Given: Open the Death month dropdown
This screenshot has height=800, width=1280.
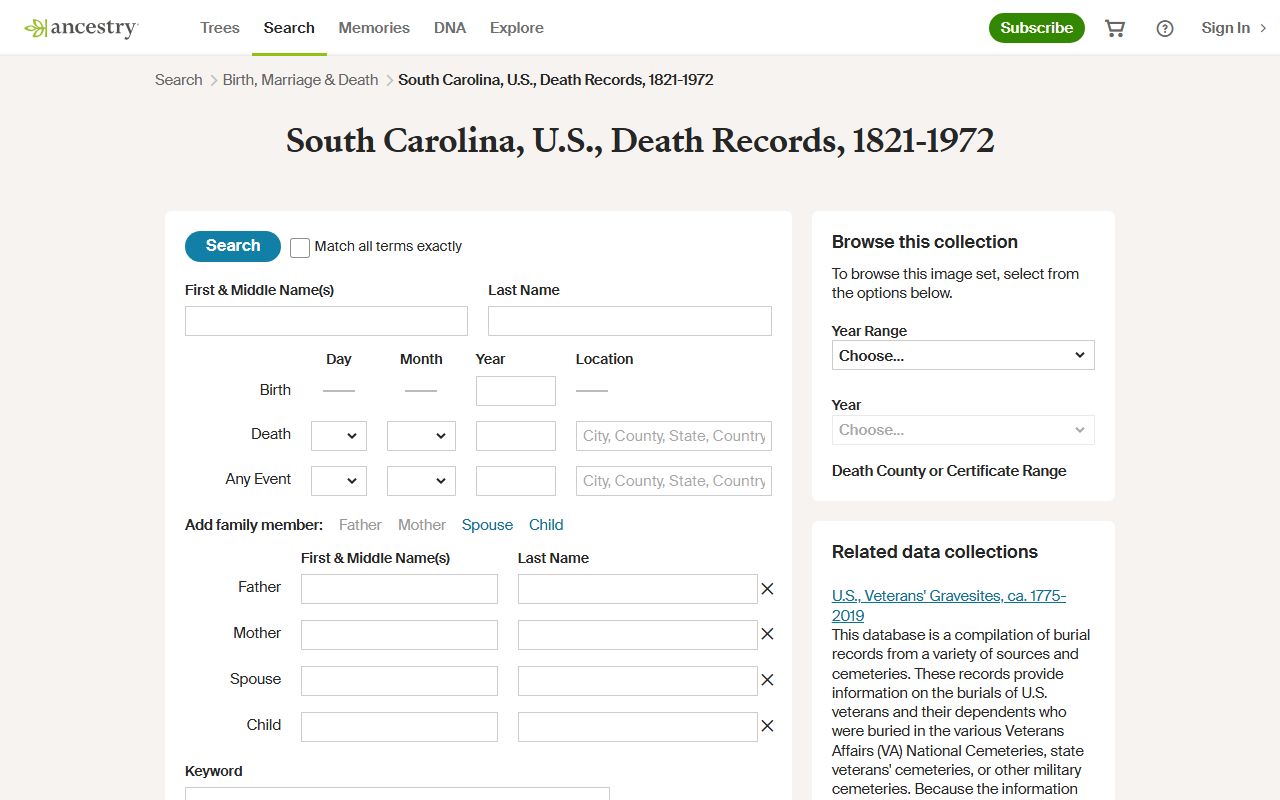Looking at the screenshot, I should point(421,436).
